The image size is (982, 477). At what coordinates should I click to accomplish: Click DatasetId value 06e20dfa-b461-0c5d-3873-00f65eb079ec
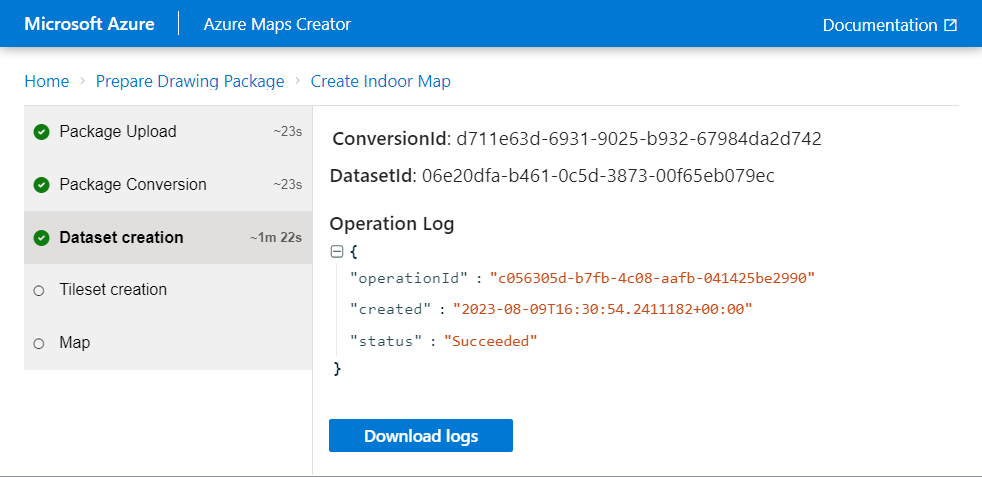(598, 177)
